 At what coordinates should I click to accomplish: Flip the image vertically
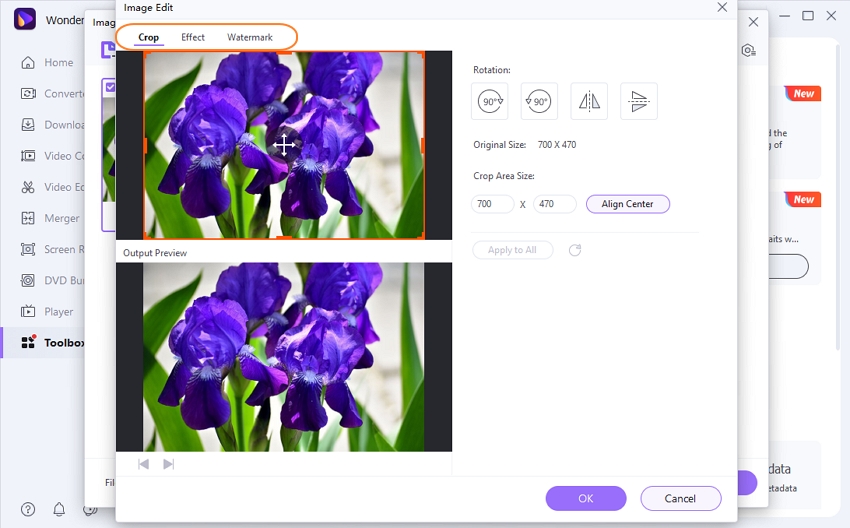tap(639, 101)
